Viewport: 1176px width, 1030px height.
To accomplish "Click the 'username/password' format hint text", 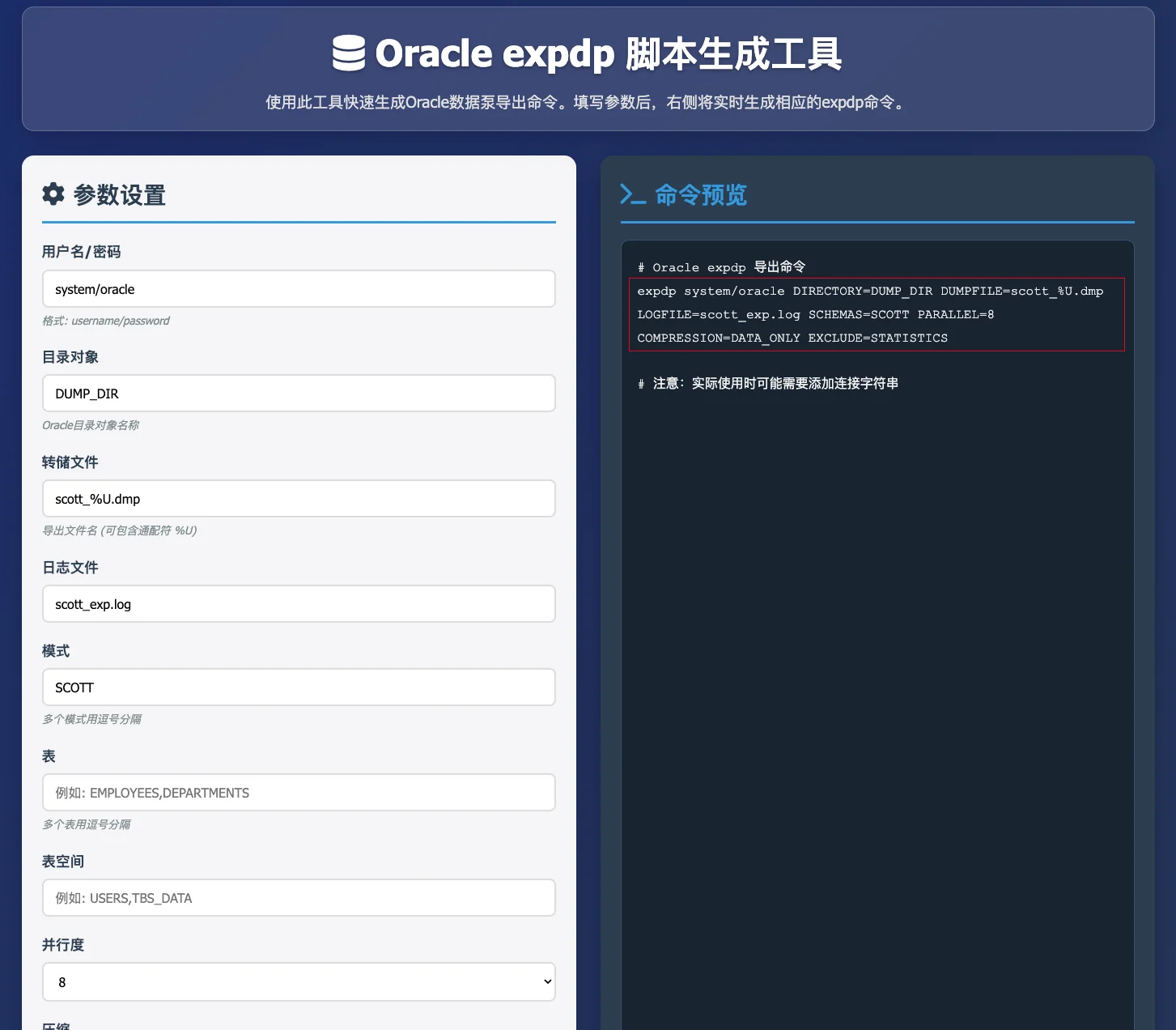I will coord(106,321).
